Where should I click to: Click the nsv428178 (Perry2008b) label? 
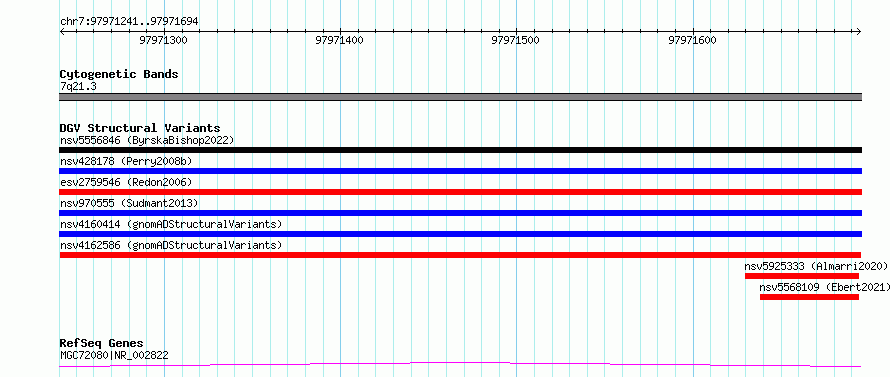125,161
